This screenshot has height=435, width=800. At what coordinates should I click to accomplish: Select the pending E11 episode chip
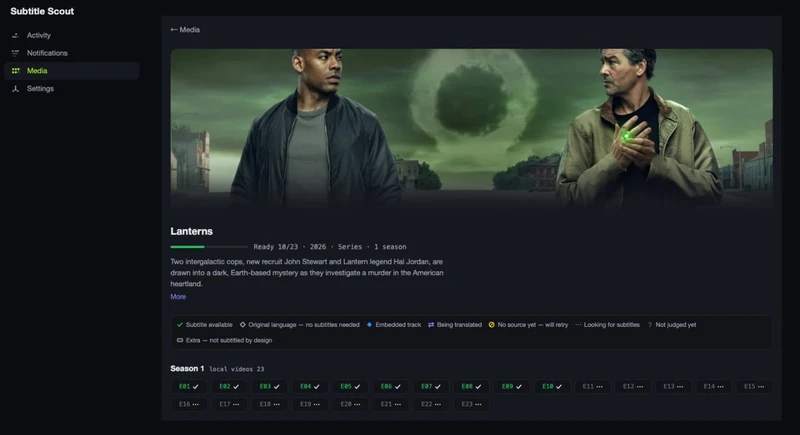pyautogui.click(x=592, y=387)
